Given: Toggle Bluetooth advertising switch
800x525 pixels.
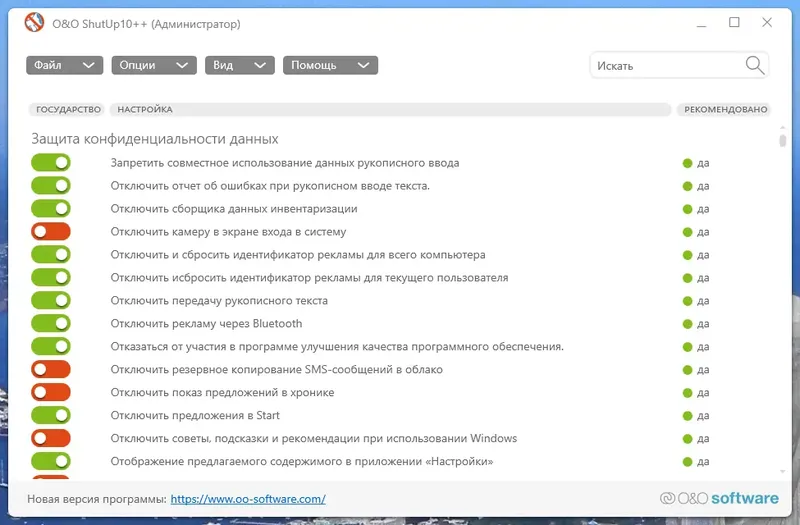Looking at the screenshot, I should pos(51,323).
